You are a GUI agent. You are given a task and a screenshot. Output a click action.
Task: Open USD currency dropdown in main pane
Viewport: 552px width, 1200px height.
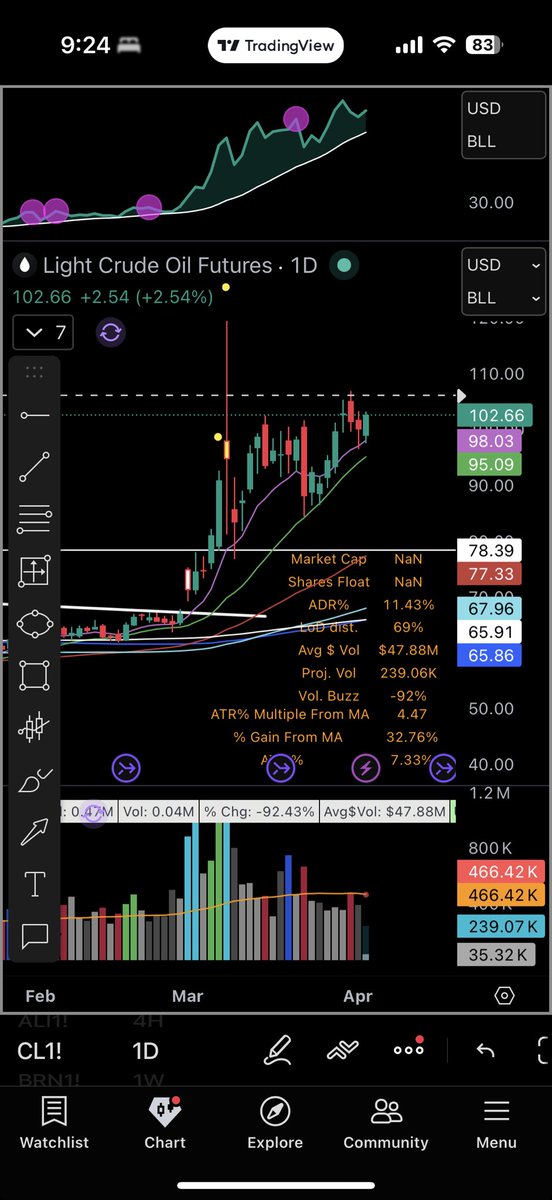tap(503, 265)
